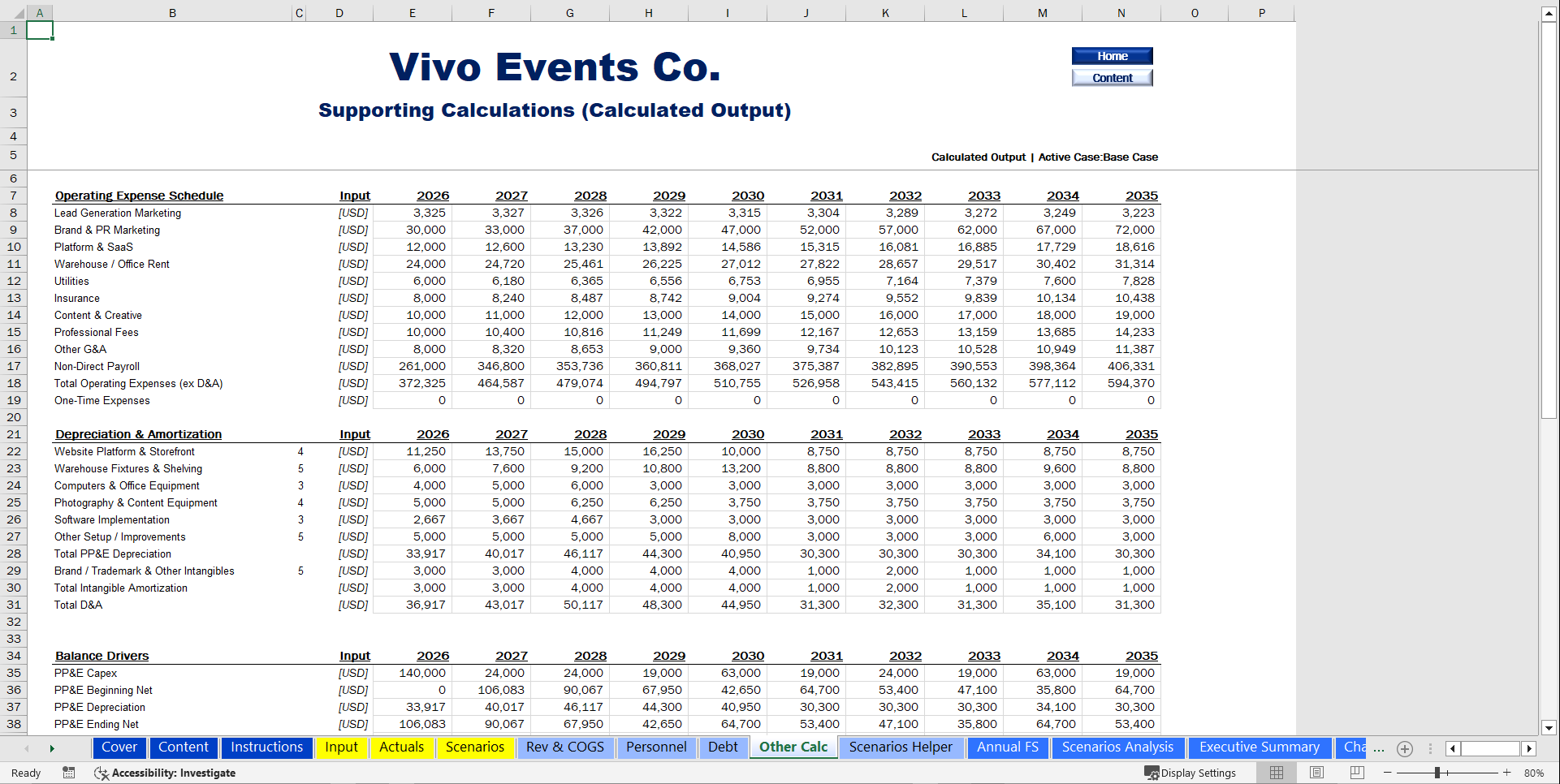Image resolution: width=1560 pixels, height=784 pixels.
Task: Open Display Settings from status bar
Action: click(x=1191, y=773)
